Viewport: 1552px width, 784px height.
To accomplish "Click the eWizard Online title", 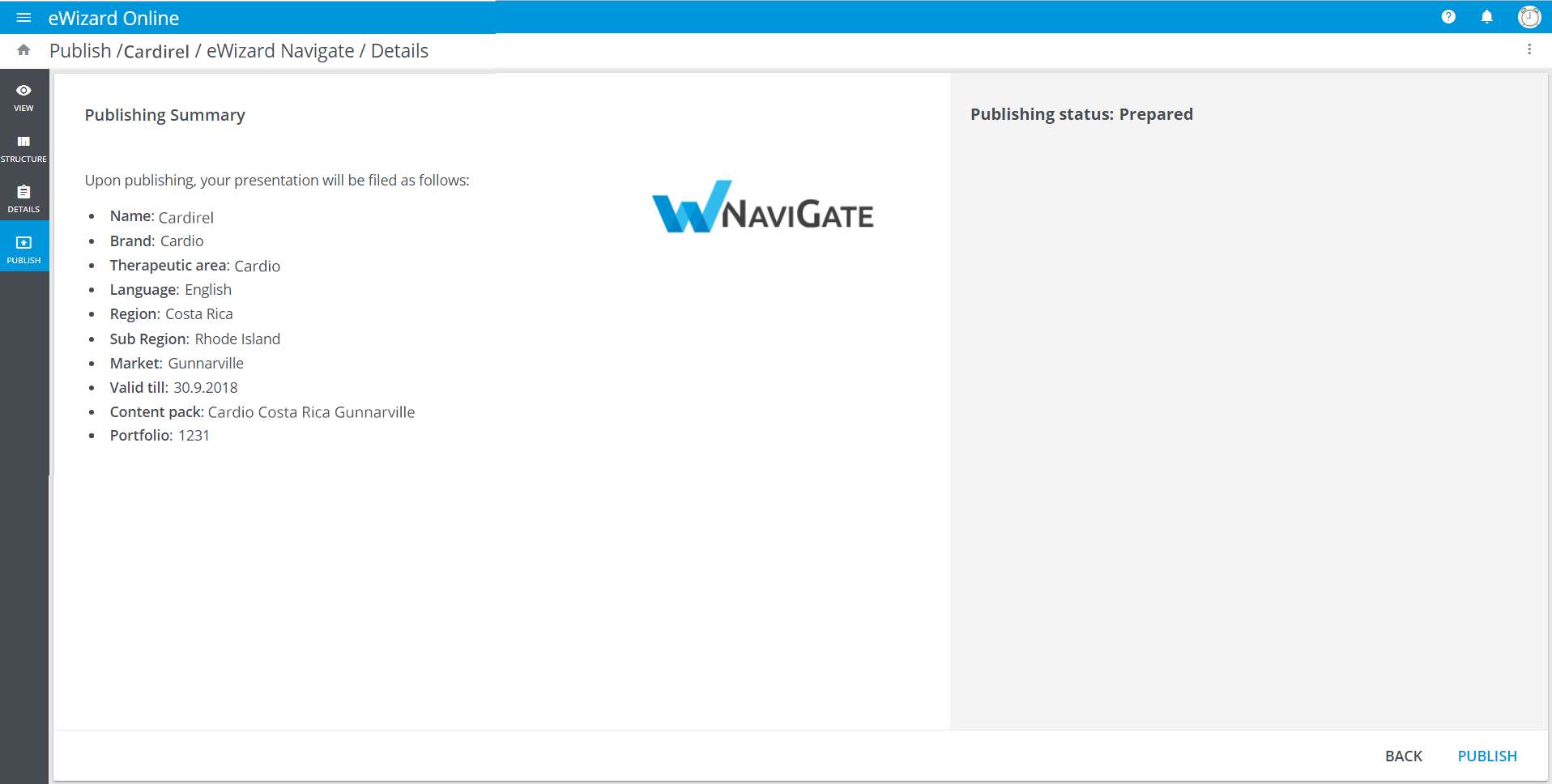I will click(113, 18).
